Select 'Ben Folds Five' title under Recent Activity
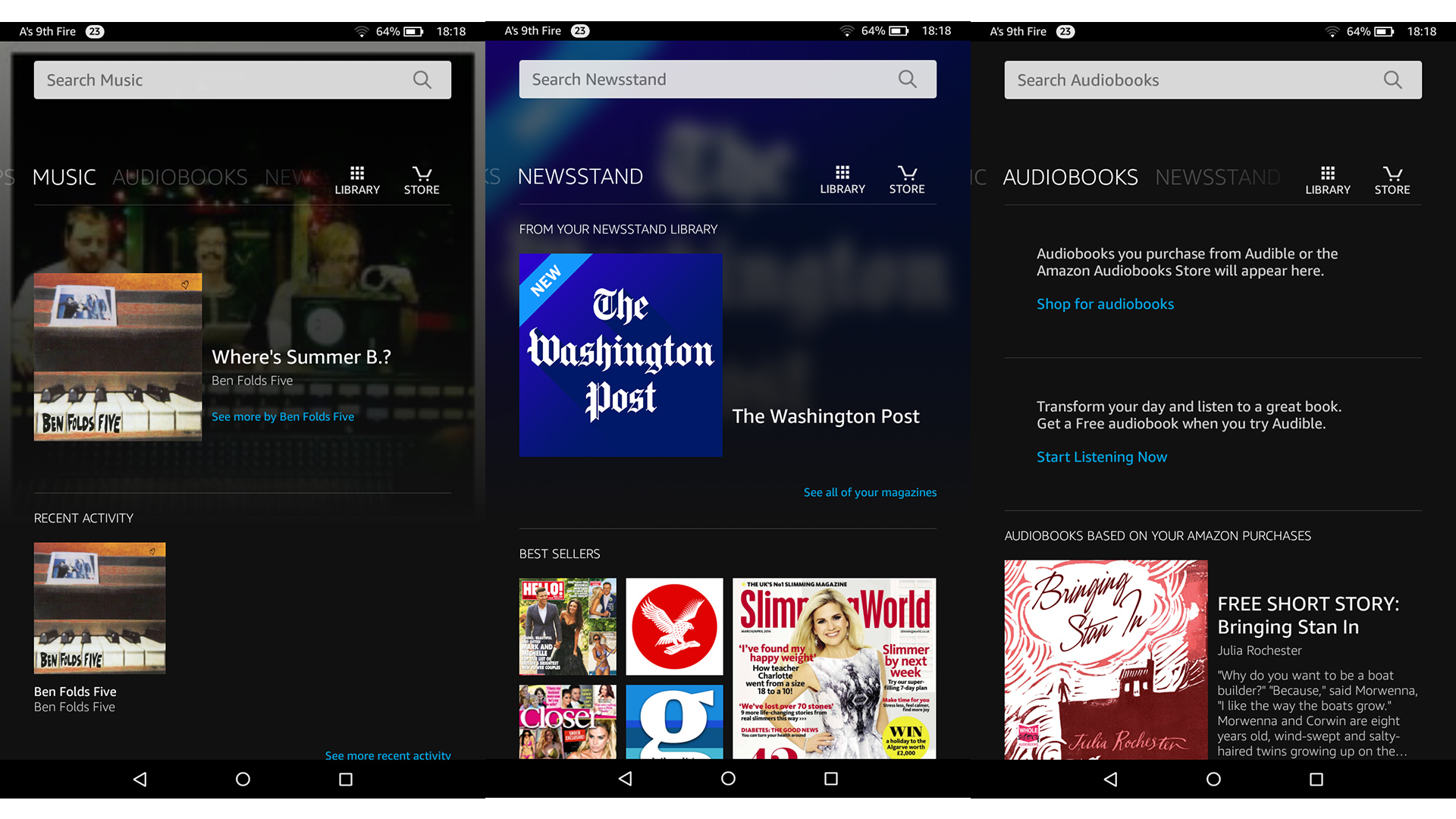 [x=75, y=692]
